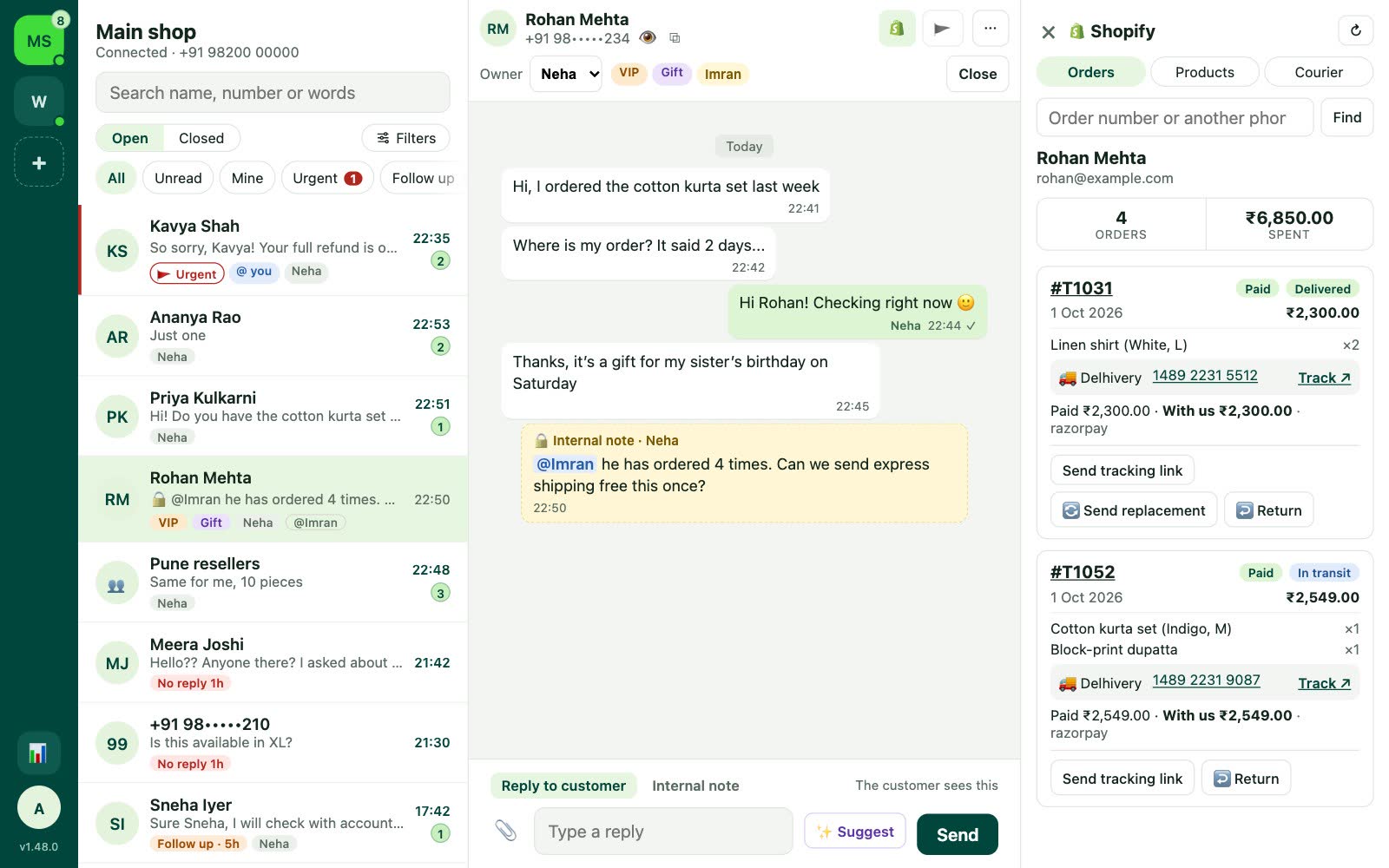Send the reply message
Image resolution: width=1389 pixels, height=868 pixels.
pyautogui.click(x=958, y=834)
